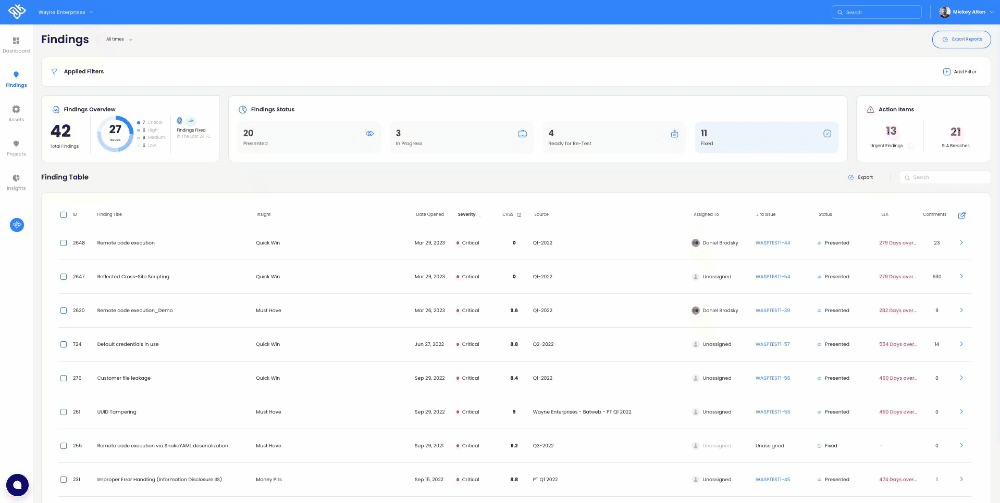Open the chat bubble widget
Screen dimensions: 1000x503
(x=17, y=485)
